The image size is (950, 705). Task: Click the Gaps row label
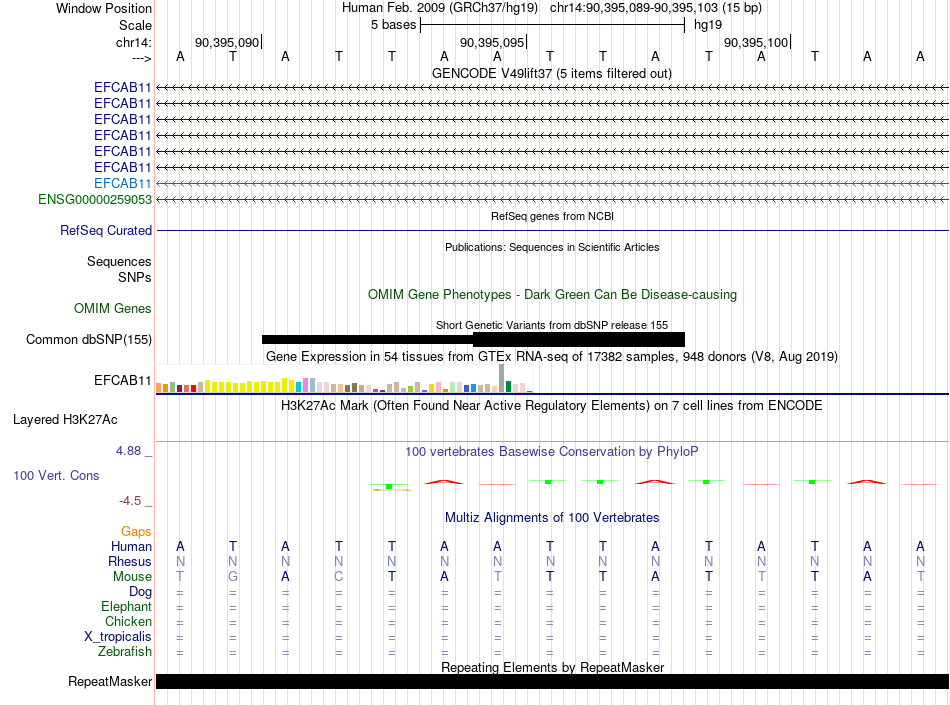[136, 532]
